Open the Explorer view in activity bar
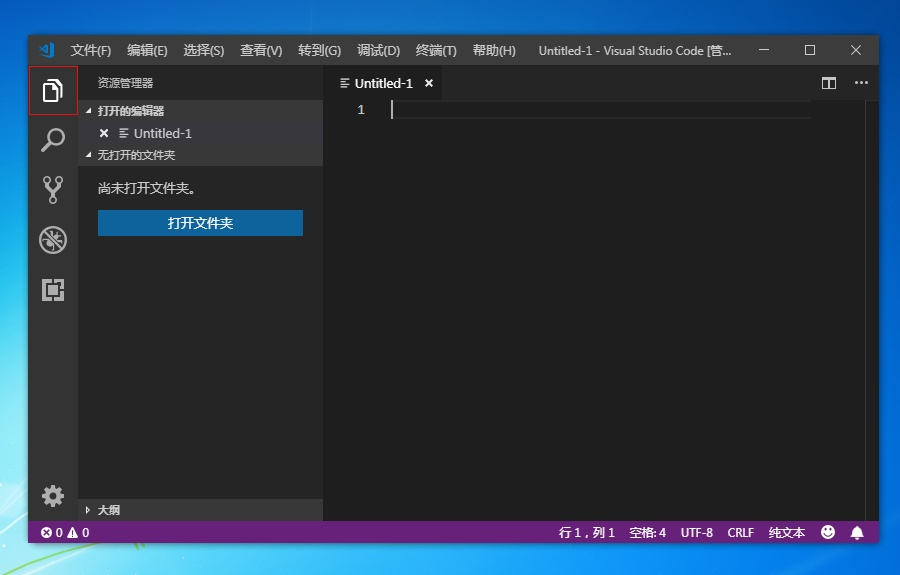900x575 pixels. tap(53, 91)
